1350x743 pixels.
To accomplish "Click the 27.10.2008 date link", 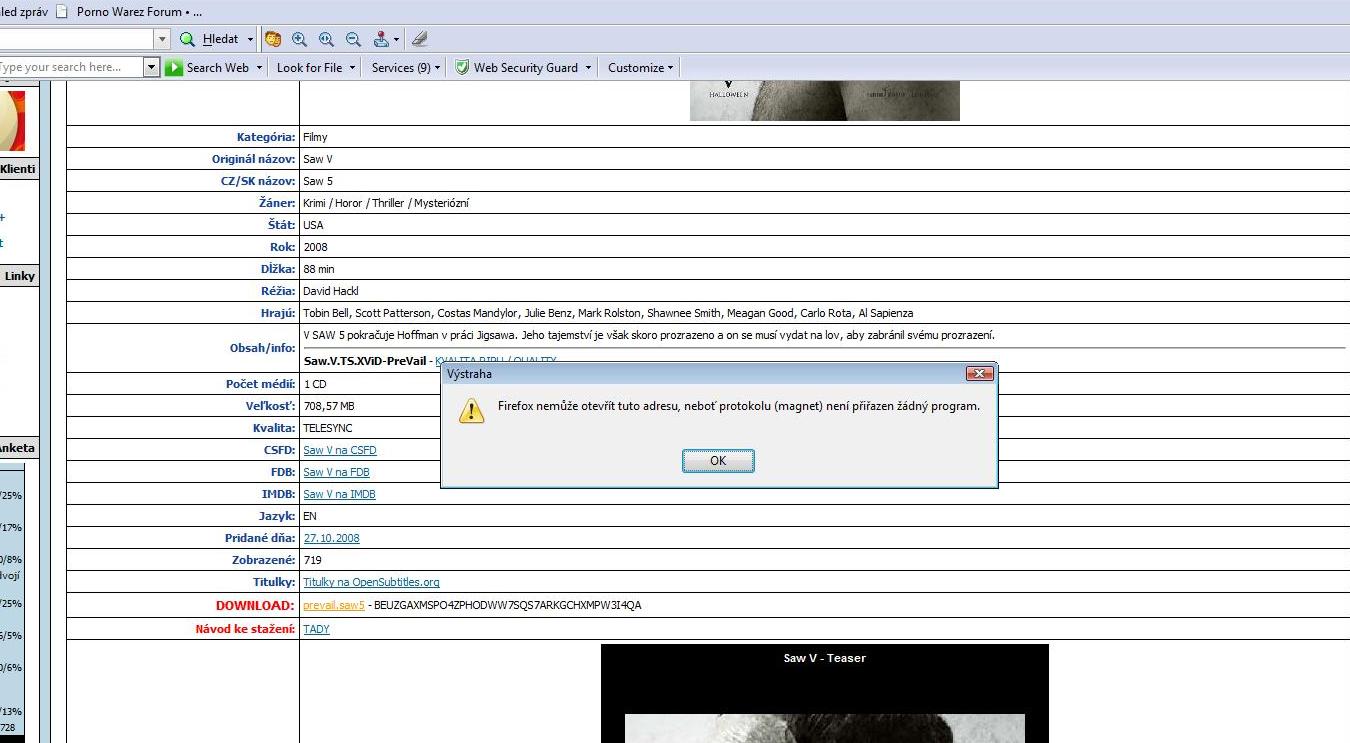I will [x=331, y=538].
